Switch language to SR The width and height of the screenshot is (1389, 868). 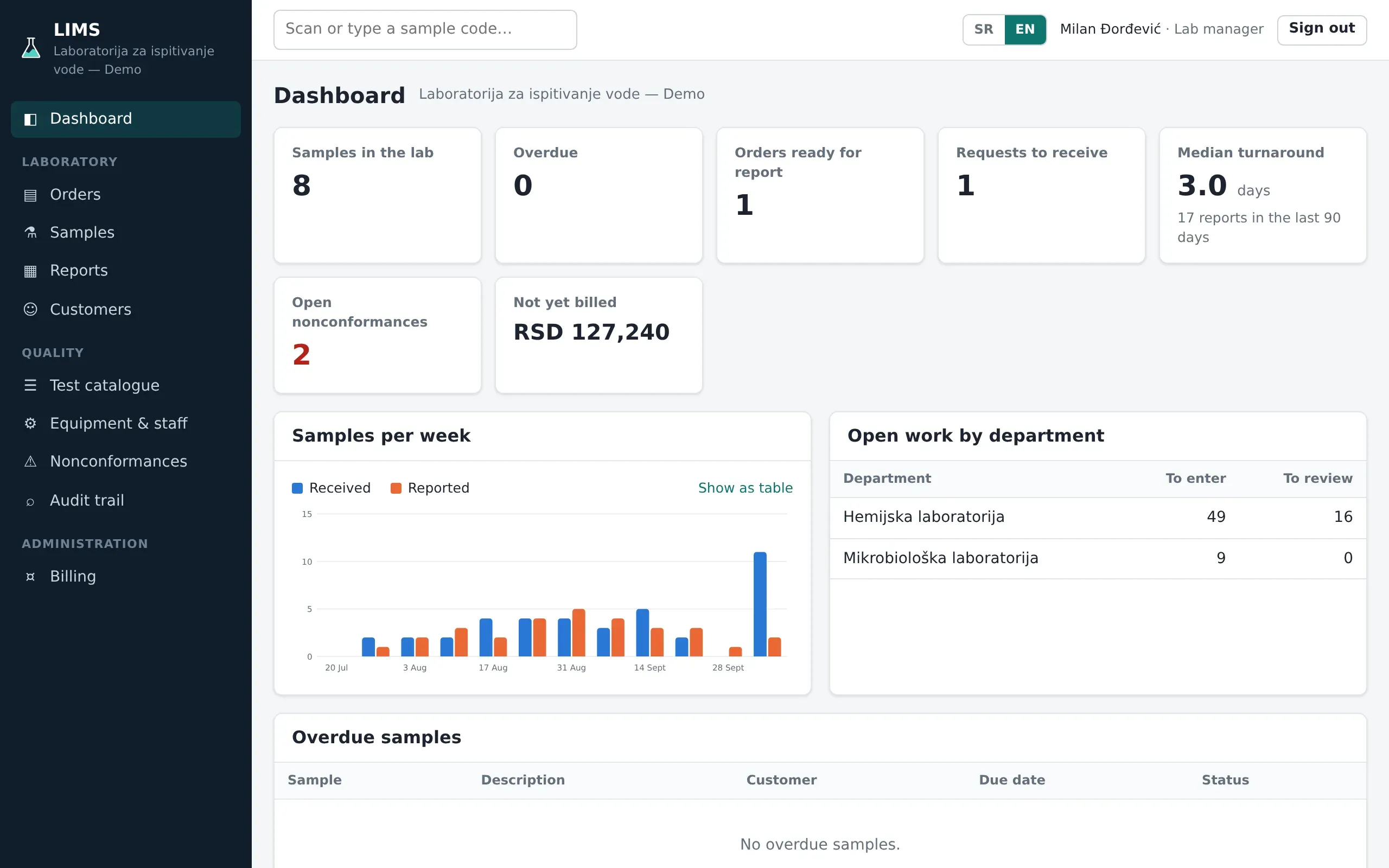pyautogui.click(x=984, y=29)
